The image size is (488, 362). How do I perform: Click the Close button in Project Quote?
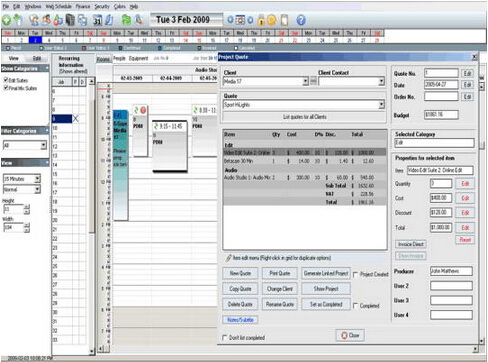350,335
